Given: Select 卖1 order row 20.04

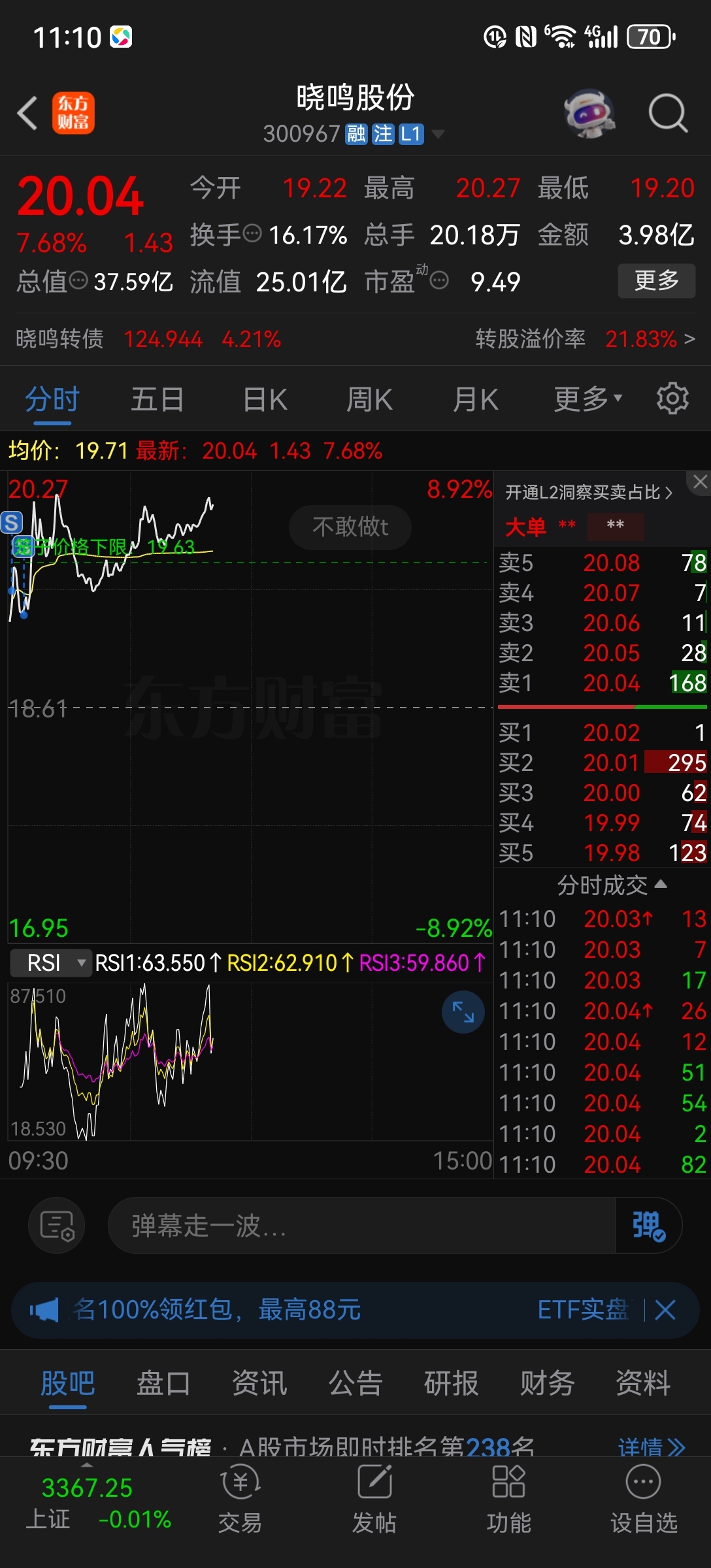Looking at the screenshot, I should pyautogui.click(x=602, y=683).
